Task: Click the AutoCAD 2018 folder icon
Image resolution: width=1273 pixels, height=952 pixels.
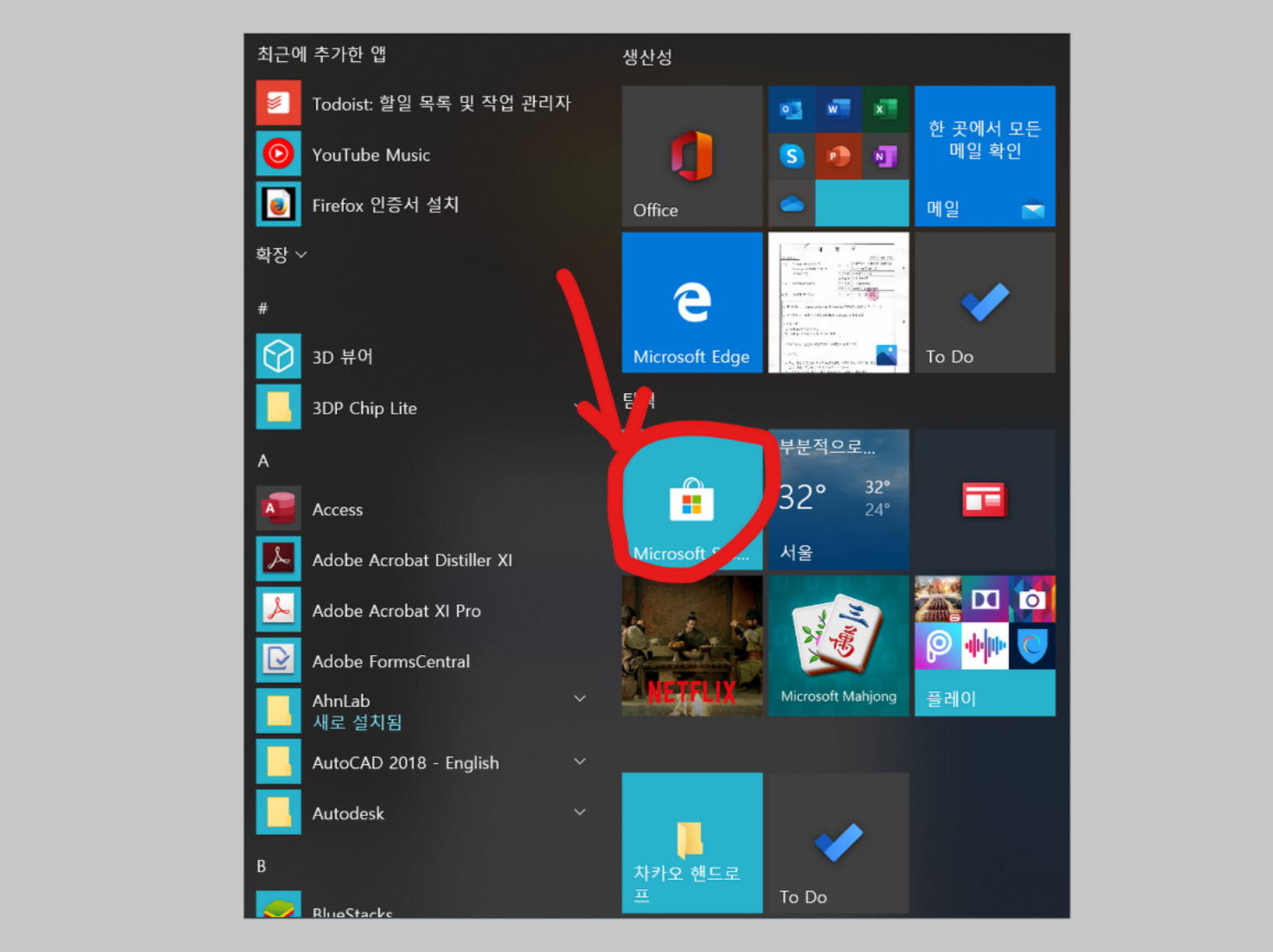Action: tap(278, 762)
